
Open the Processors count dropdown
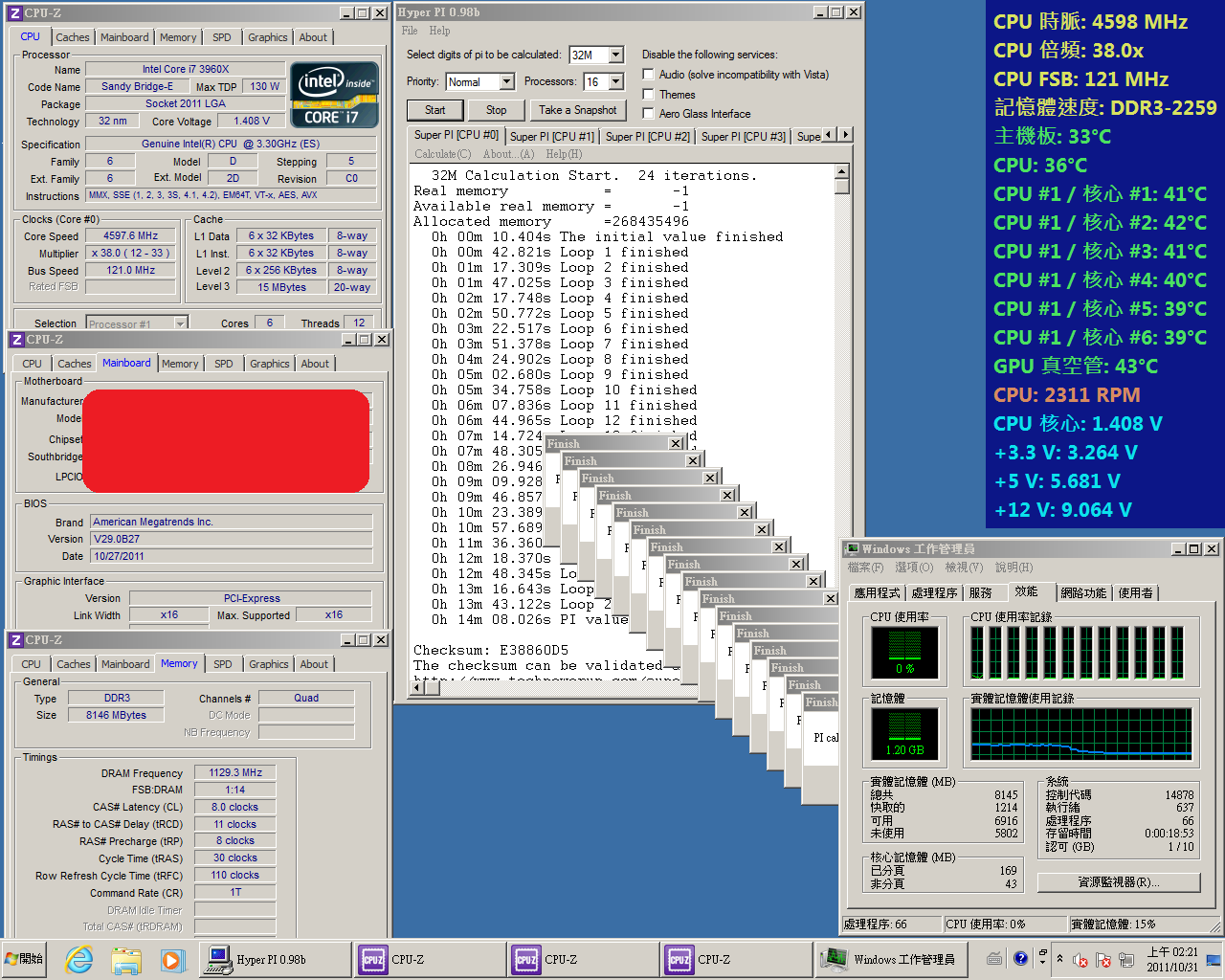616,82
